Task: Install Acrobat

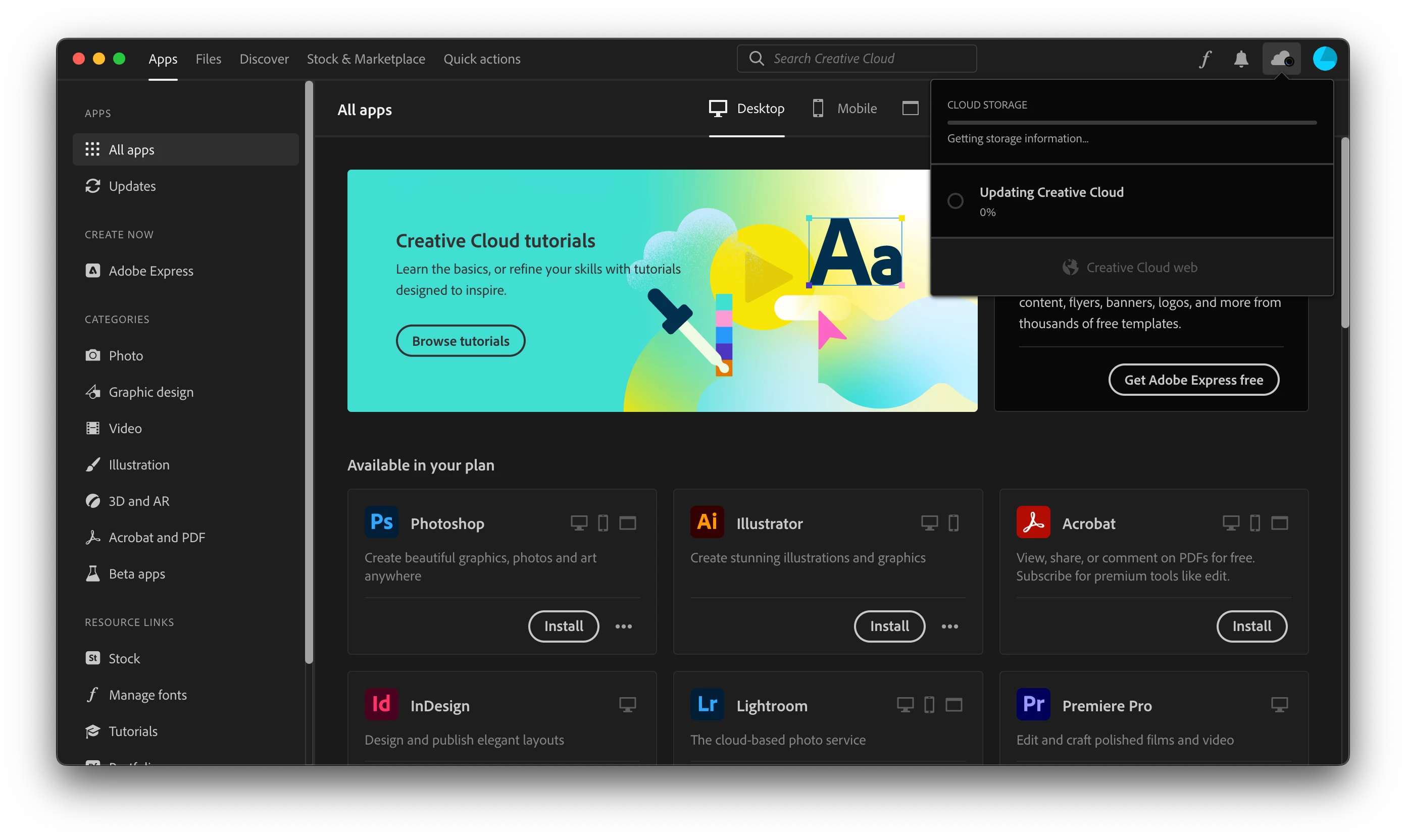Action: [1251, 626]
